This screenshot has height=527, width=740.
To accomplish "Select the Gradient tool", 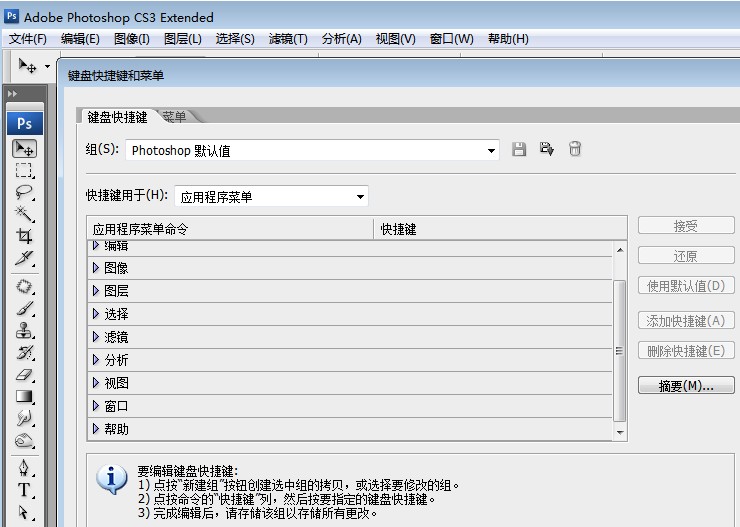I will click(25, 396).
